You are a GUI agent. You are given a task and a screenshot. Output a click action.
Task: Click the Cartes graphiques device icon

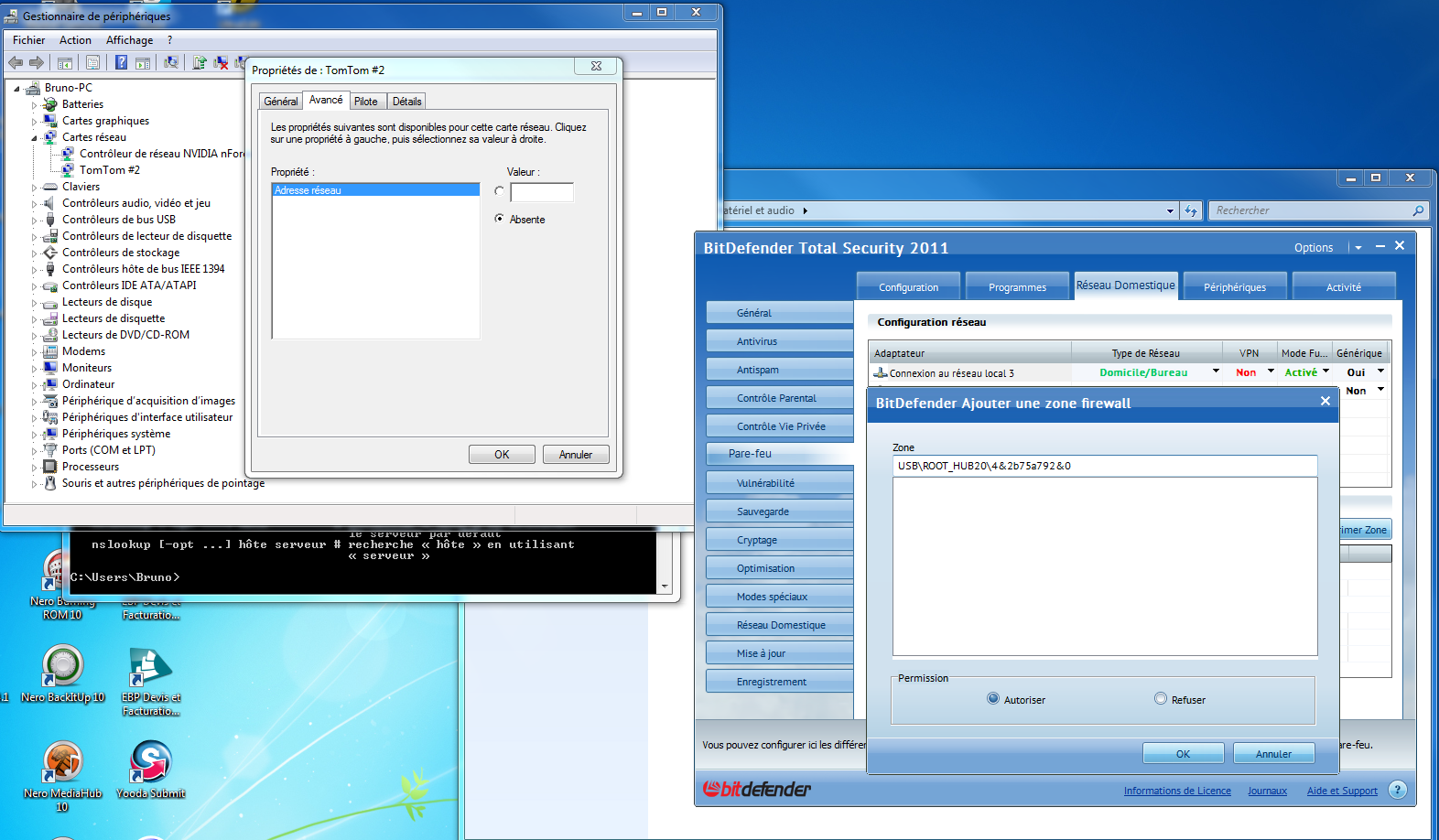[50, 121]
